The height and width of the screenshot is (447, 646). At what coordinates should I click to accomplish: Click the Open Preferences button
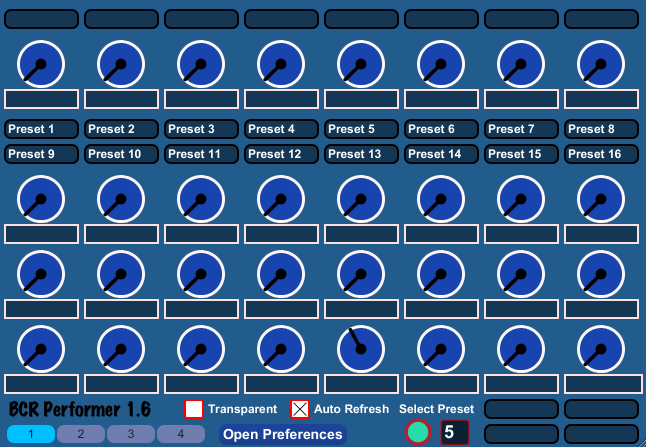(x=283, y=434)
